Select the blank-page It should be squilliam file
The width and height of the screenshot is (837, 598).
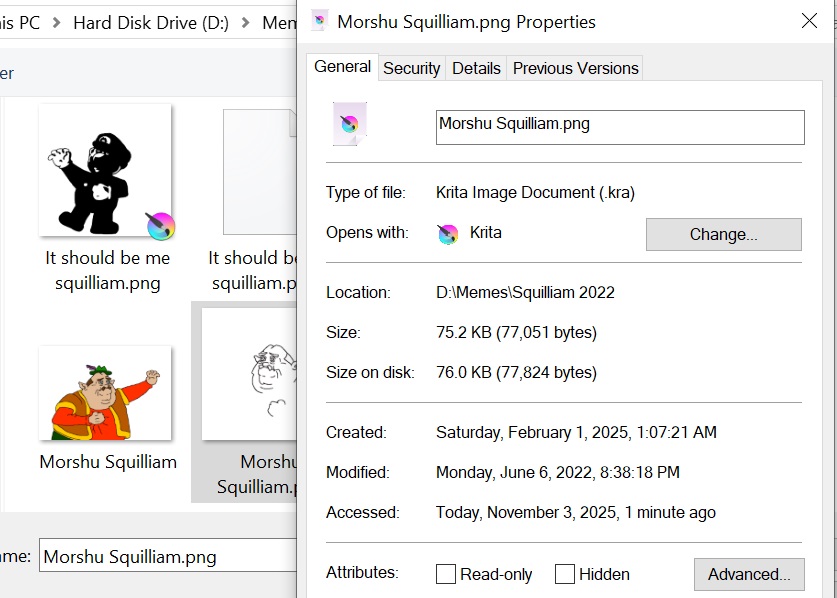pyautogui.click(x=259, y=172)
